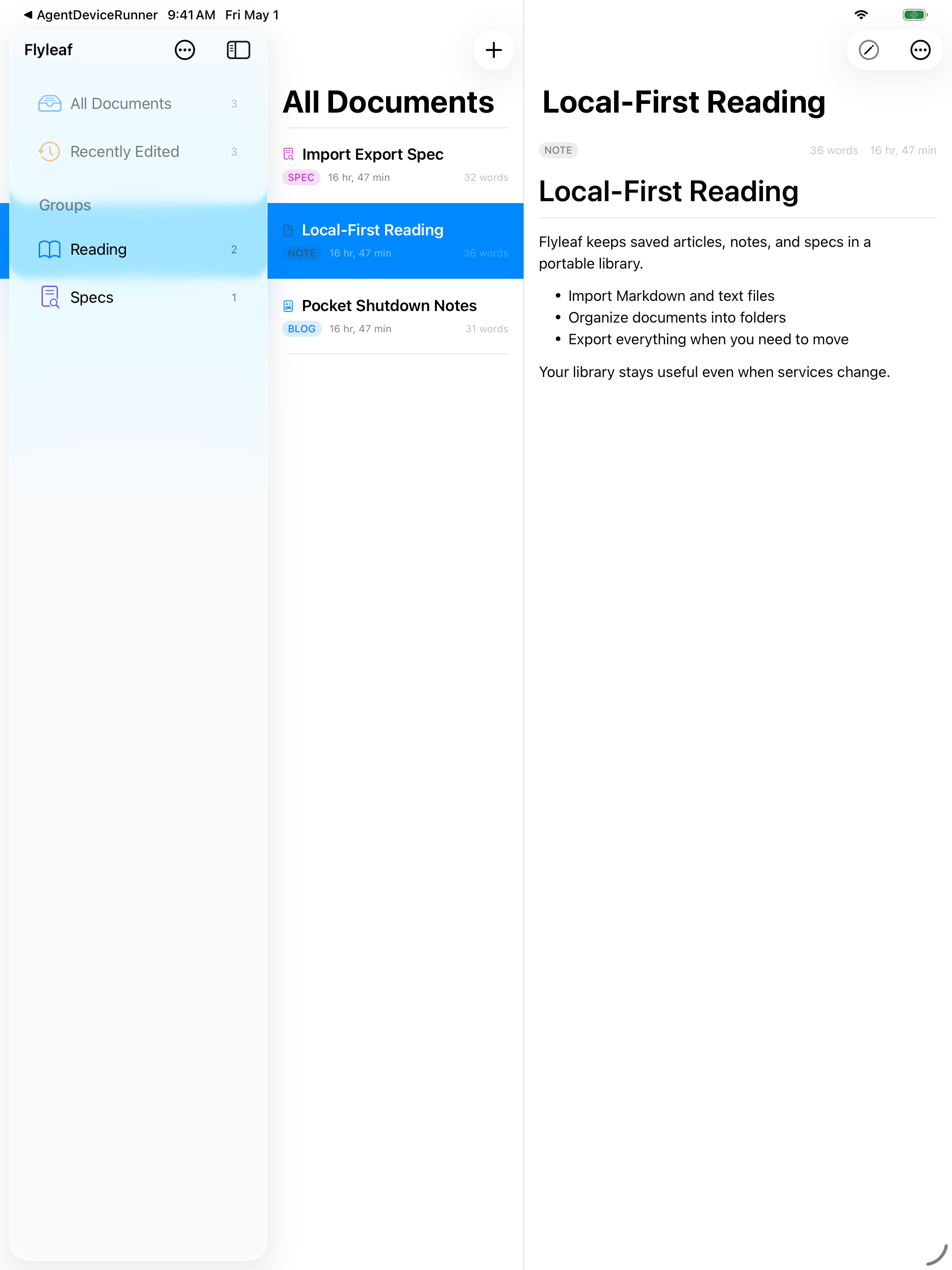The image size is (952, 1270).
Task: Open the Specs group
Action: (138, 297)
